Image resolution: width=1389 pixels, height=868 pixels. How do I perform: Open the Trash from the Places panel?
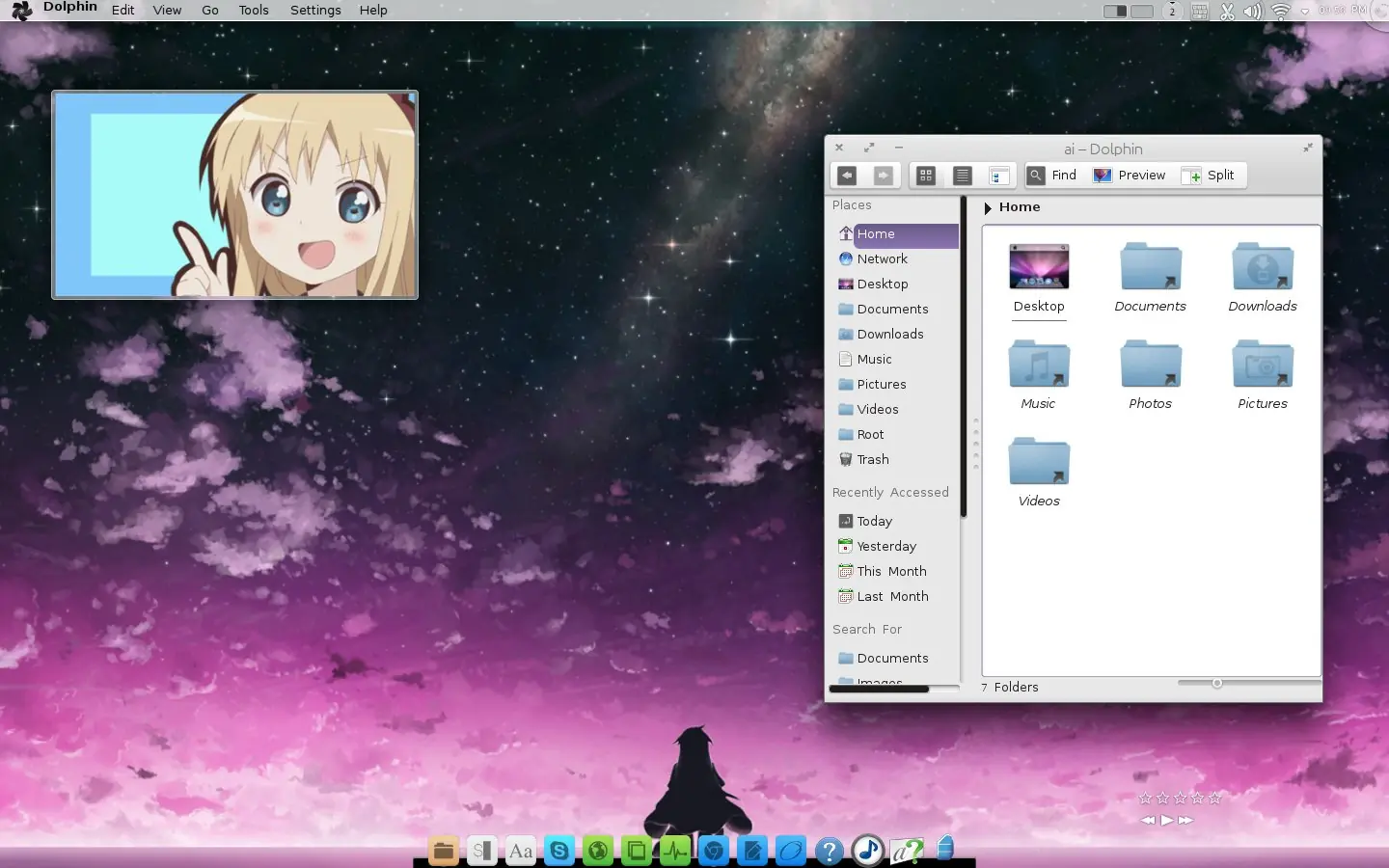pos(873,459)
